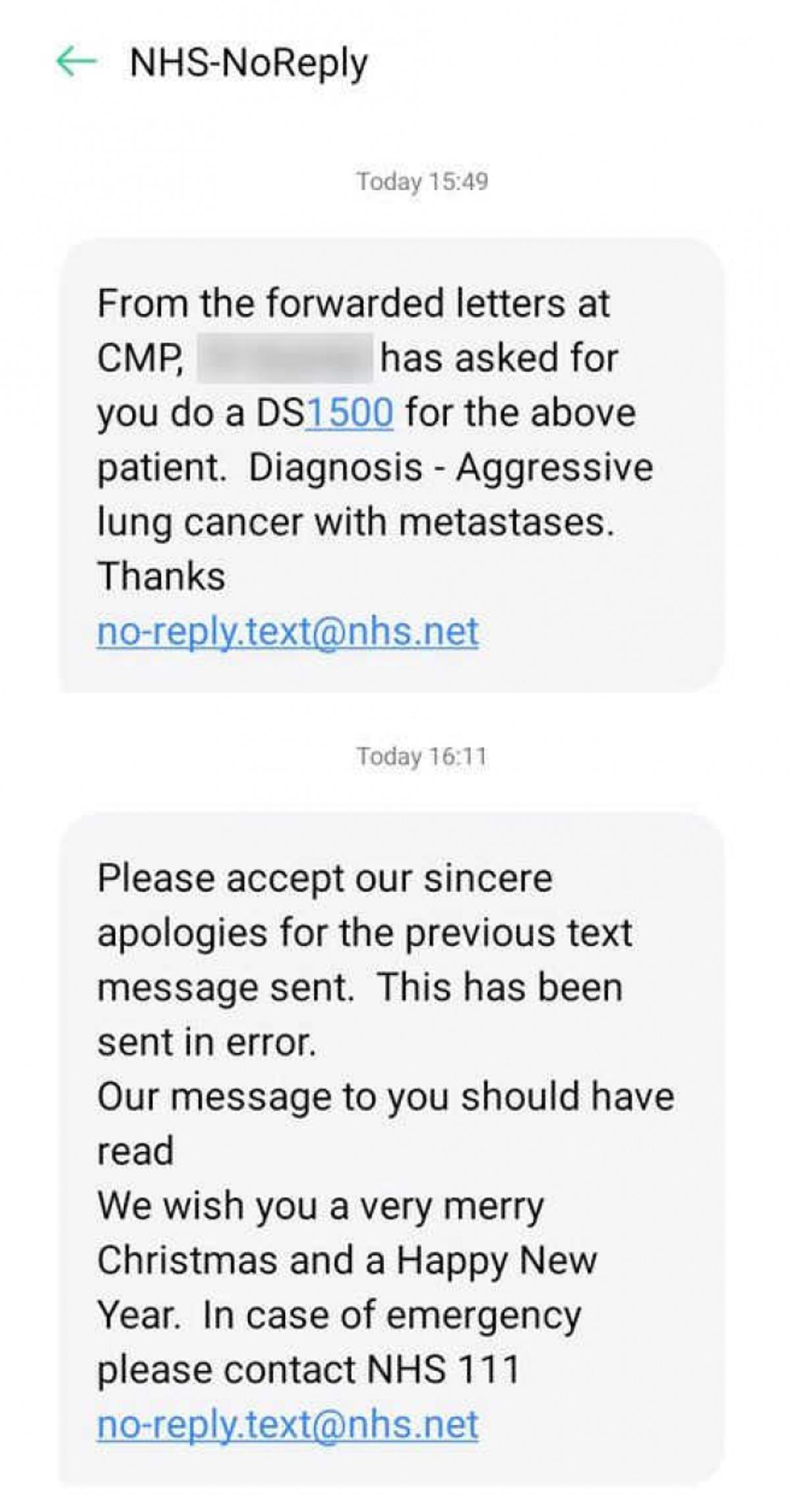790x1512 pixels.
Task: Open the email link under Thanks
Action: 288,632
